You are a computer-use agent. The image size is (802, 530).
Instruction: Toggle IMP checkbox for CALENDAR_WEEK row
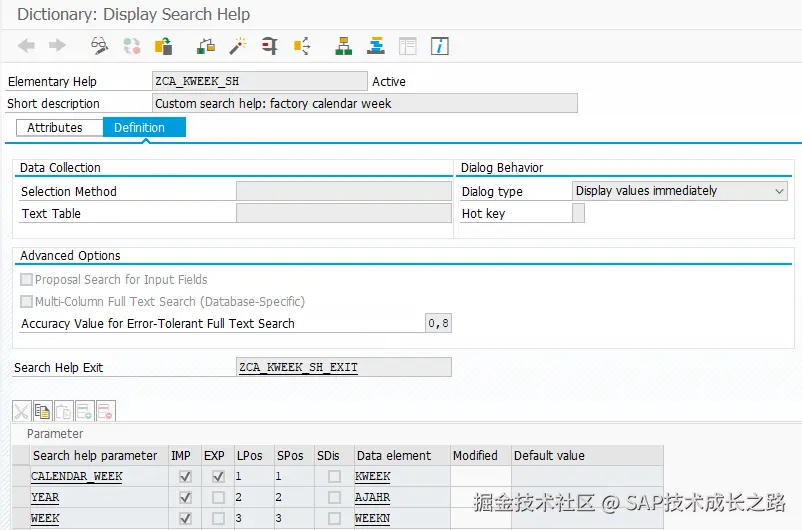point(185,476)
